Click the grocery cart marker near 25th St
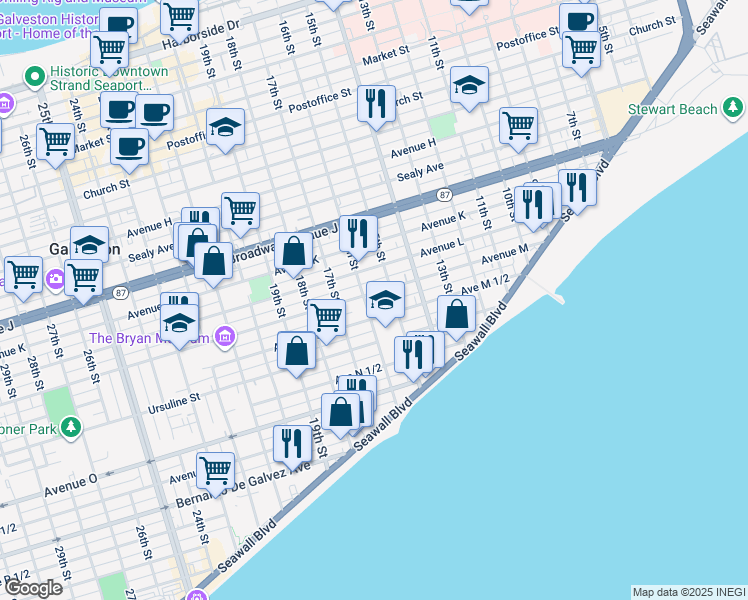The height and width of the screenshot is (600, 748). coord(55,142)
